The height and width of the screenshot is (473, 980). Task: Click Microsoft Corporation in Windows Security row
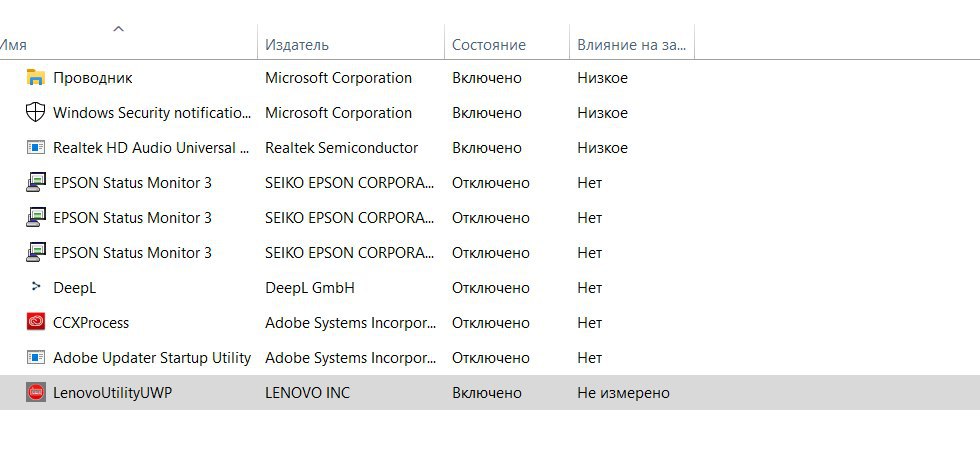click(338, 112)
